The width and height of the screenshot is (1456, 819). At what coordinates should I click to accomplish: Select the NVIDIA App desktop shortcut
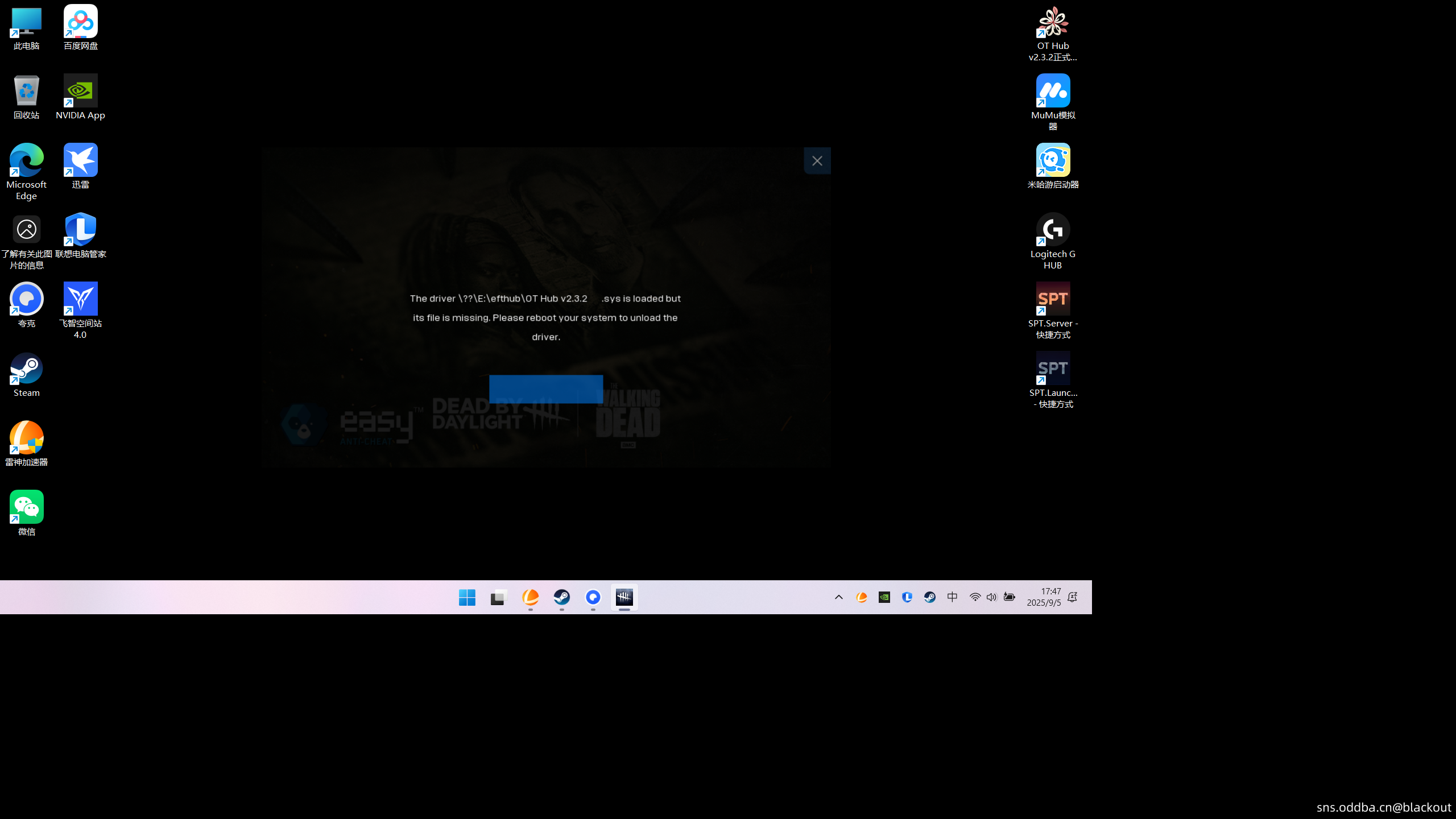click(x=81, y=97)
